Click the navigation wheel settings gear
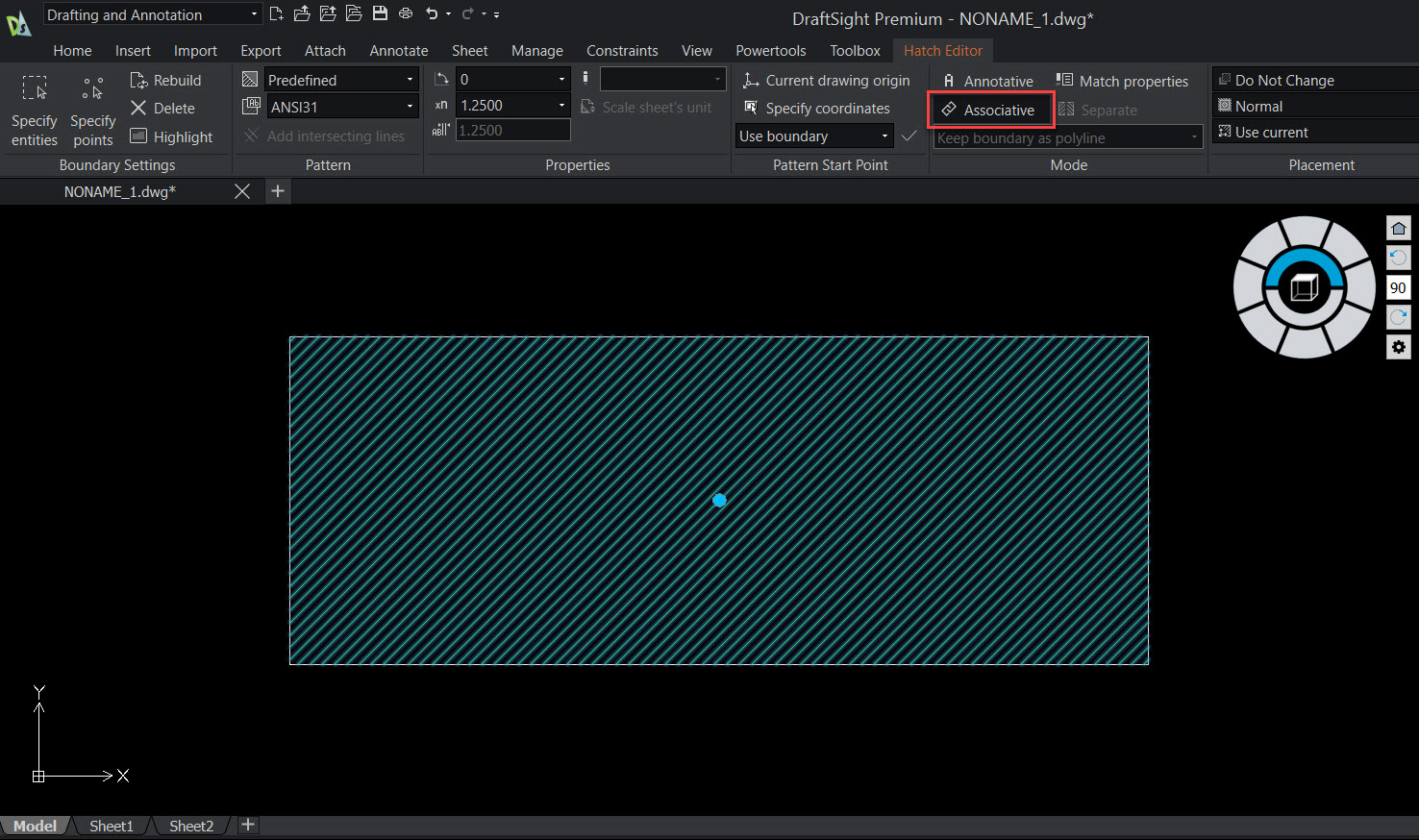 pos(1398,347)
